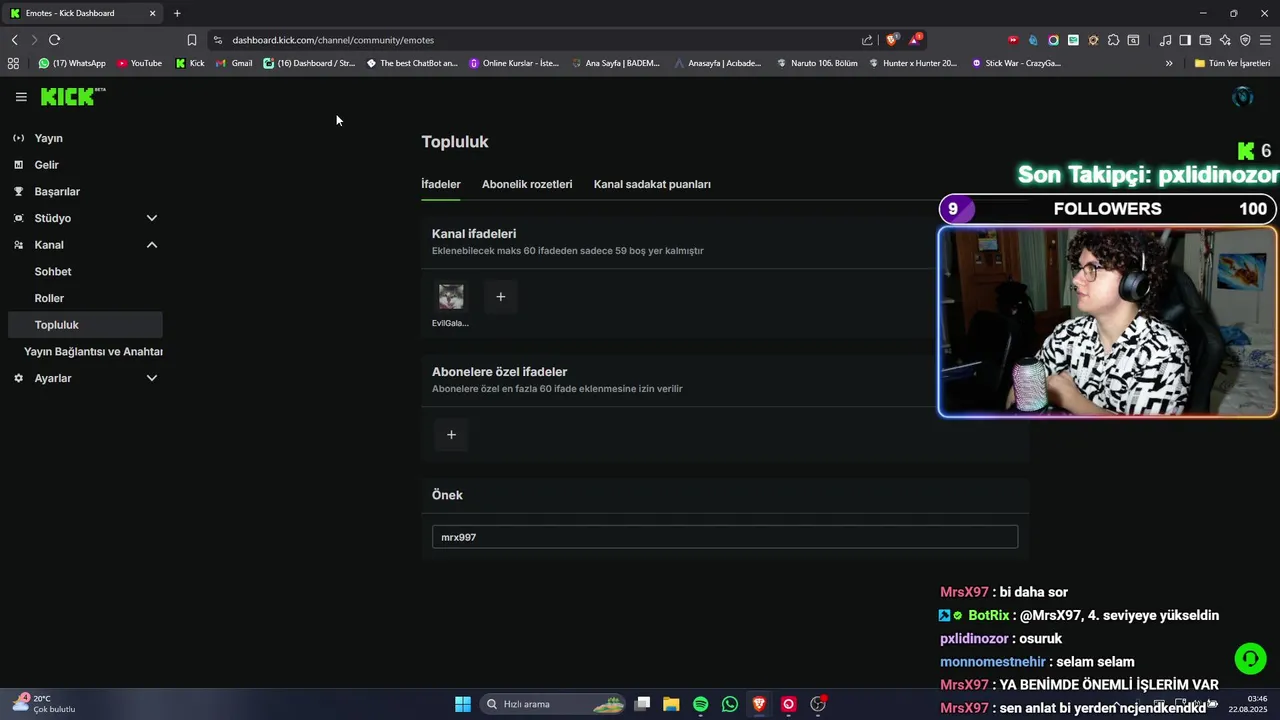Open the extensions puzzle icon
The height and width of the screenshot is (720, 1280).
pos(1113,40)
